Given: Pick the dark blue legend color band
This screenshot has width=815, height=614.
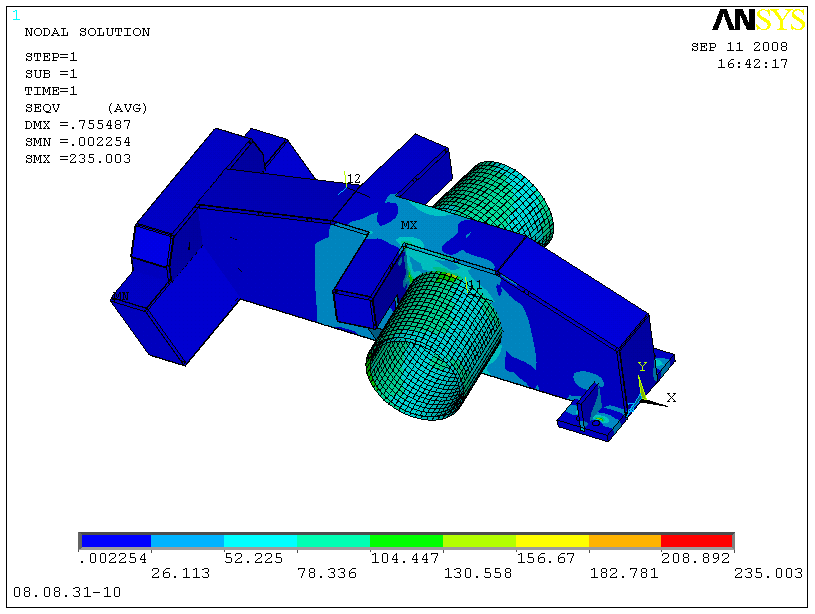Looking at the screenshot, I should click(x=115, y=541).
